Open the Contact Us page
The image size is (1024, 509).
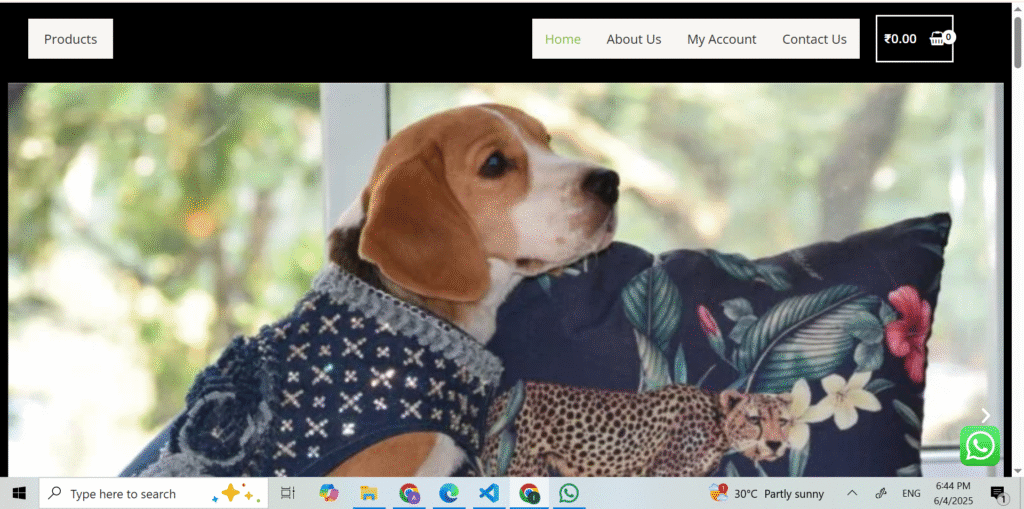tap(814, 39)
